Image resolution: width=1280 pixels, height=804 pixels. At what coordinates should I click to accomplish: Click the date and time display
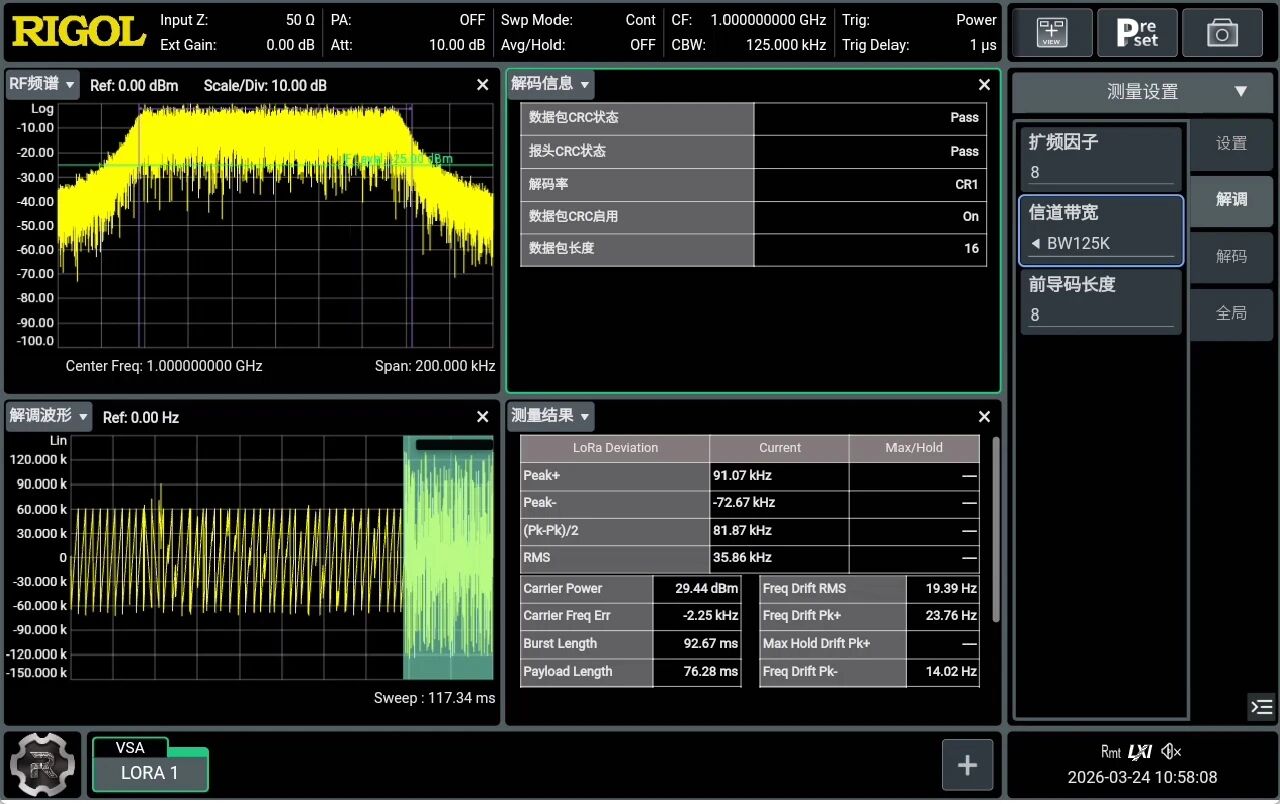tap(1142, 777)
